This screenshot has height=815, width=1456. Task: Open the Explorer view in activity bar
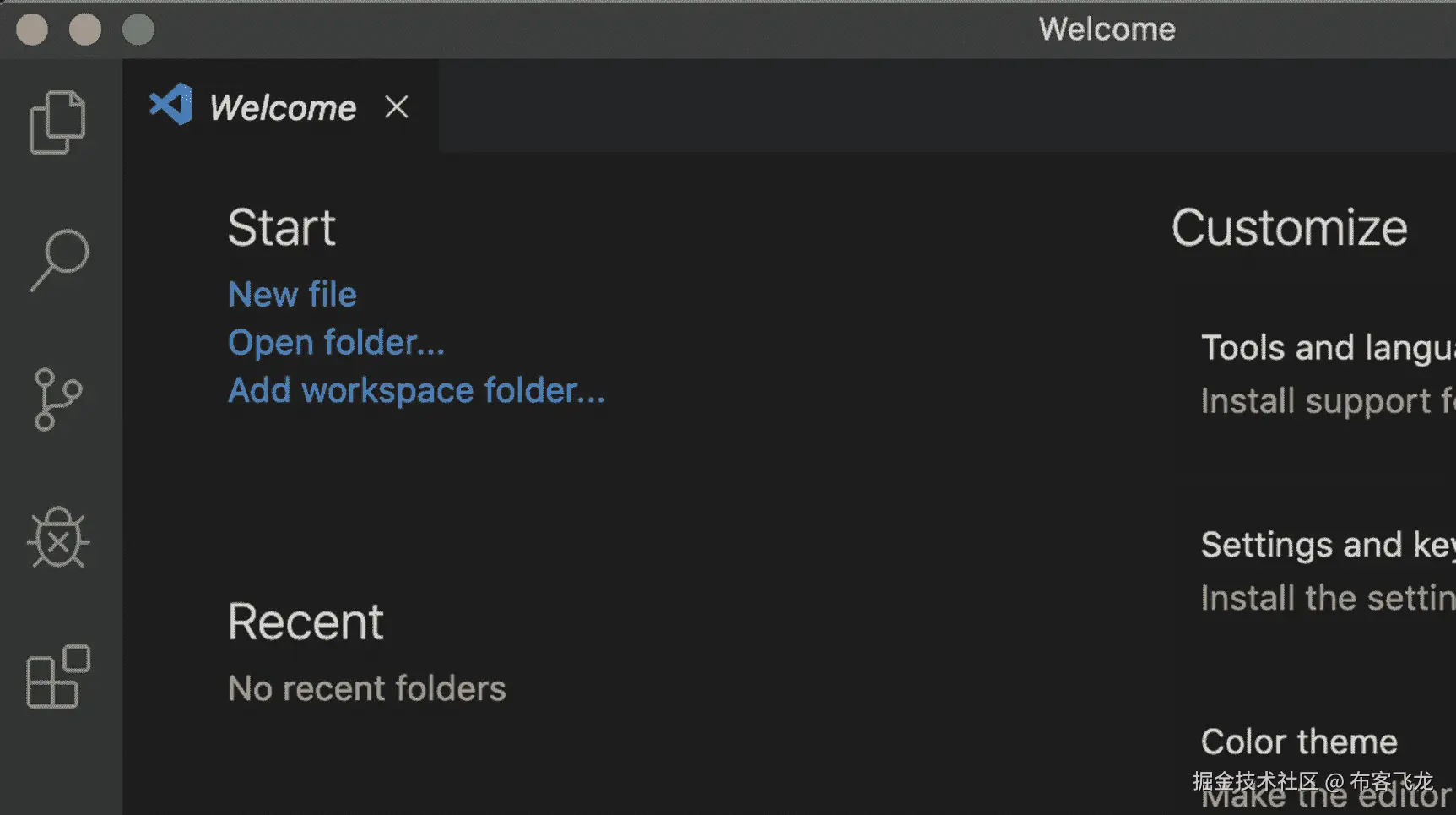pyautogui.click(x=57, y=122)
